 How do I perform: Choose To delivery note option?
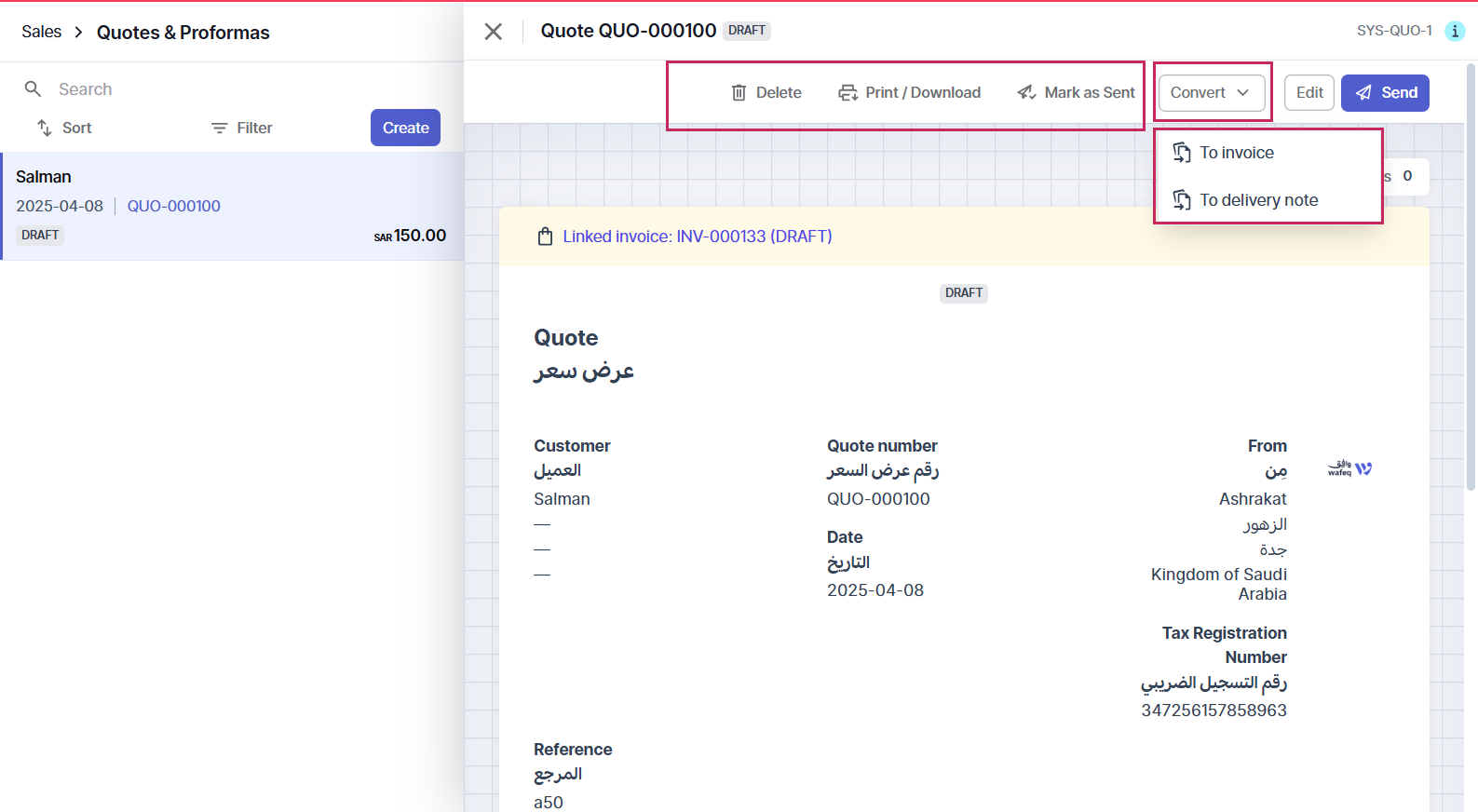tap(1258, 200)
